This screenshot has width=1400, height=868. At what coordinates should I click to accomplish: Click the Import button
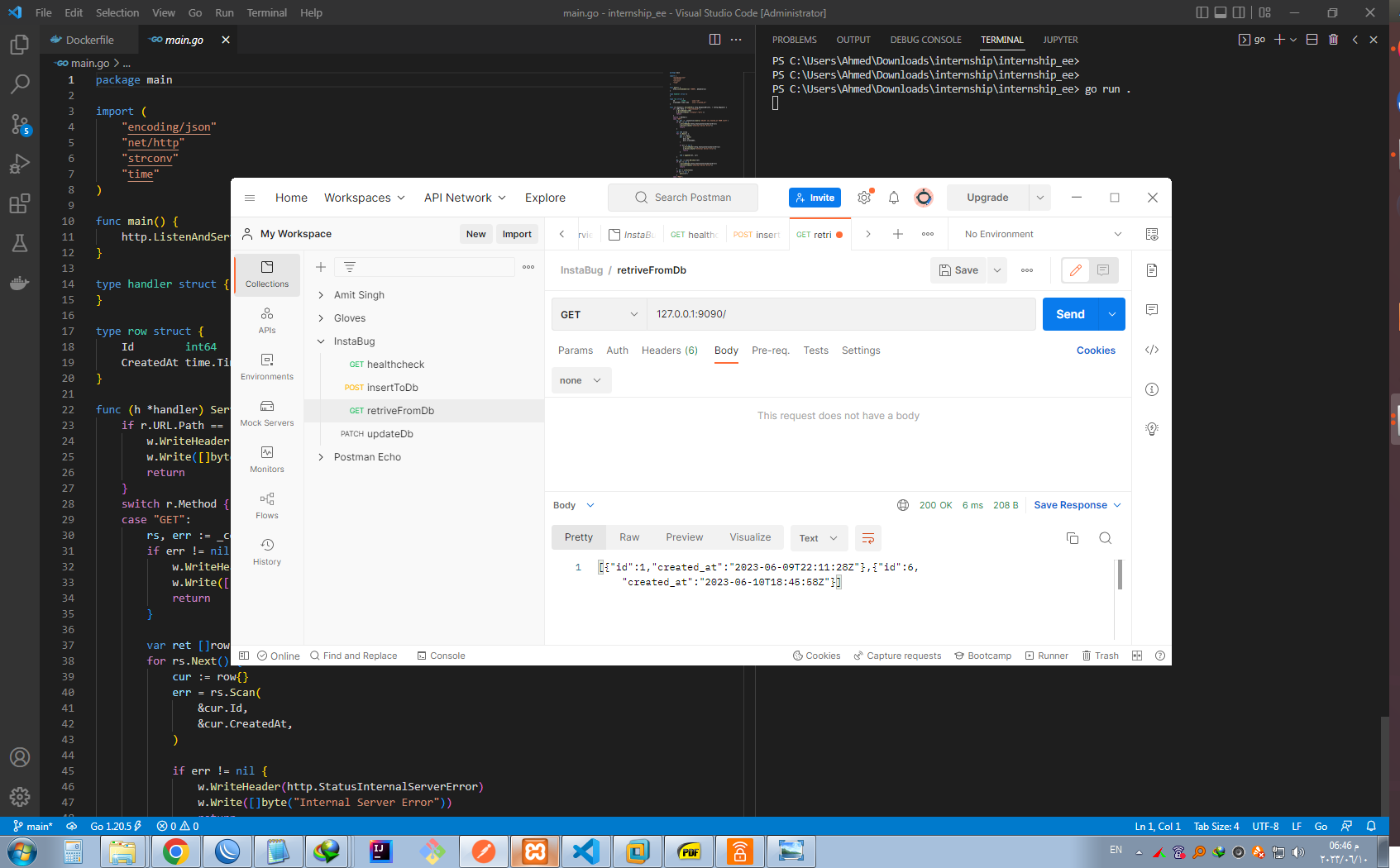517,234
